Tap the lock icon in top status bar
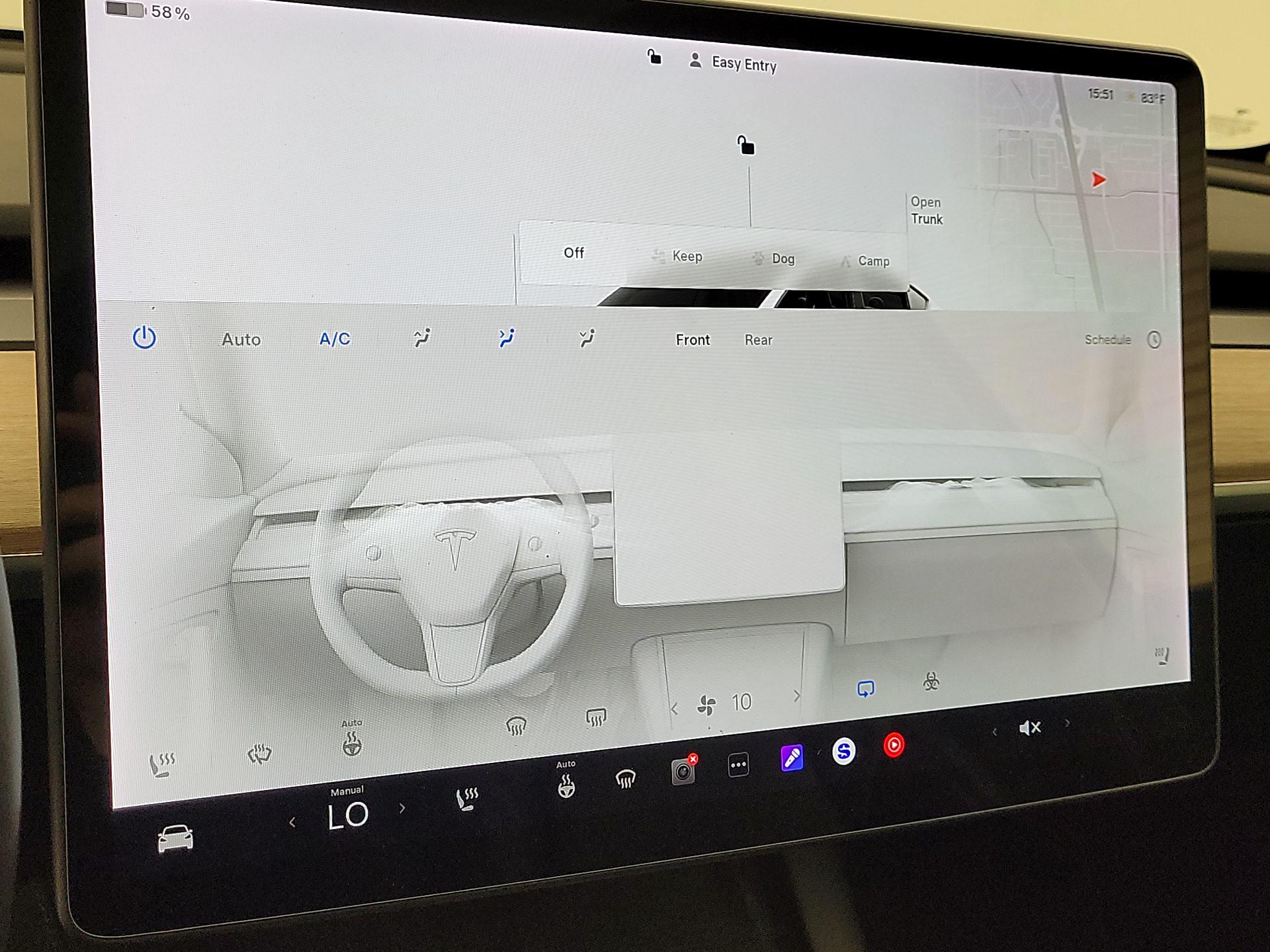Image resolution: width=1270 pixels, height=952 pixels. coord(654,57)
